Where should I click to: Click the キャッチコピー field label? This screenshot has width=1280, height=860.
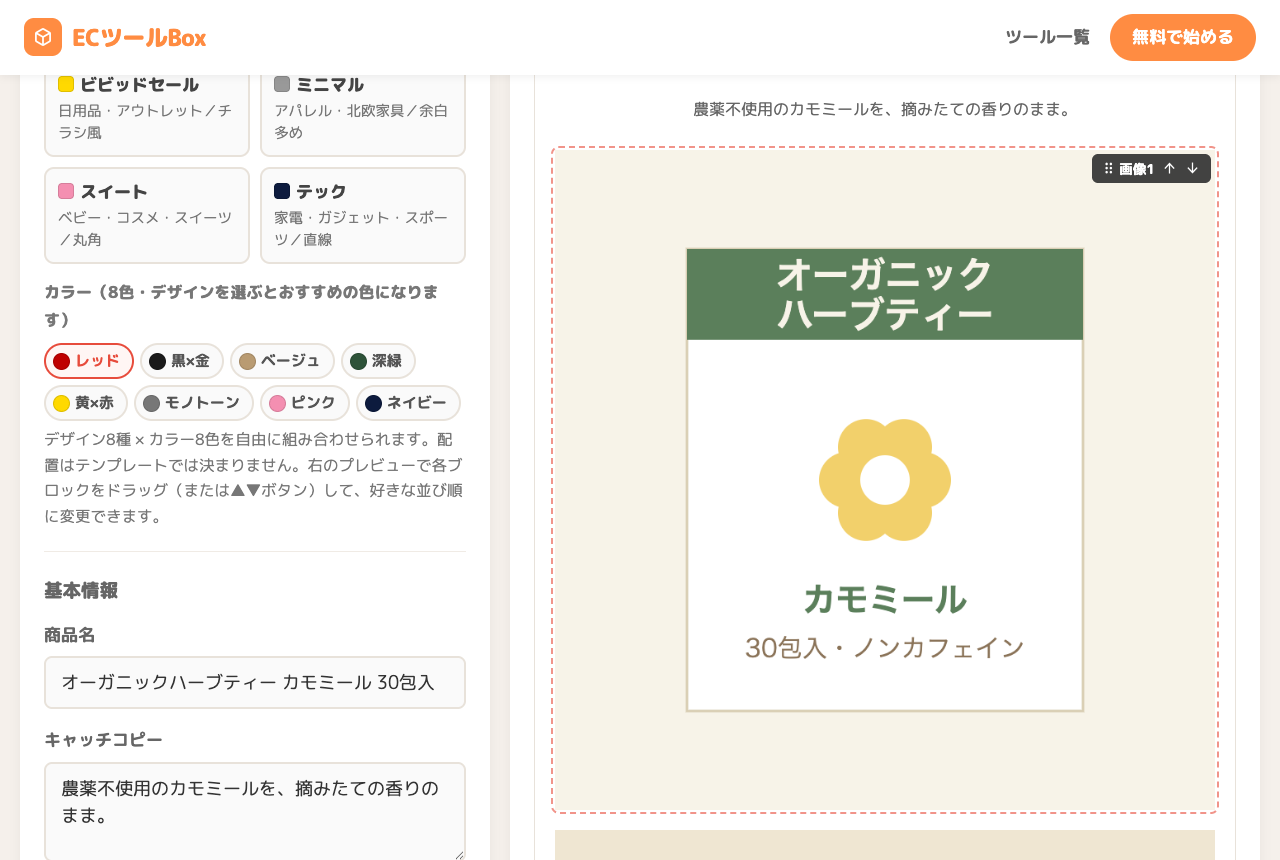pyautogui.click(x=103, y=740)
